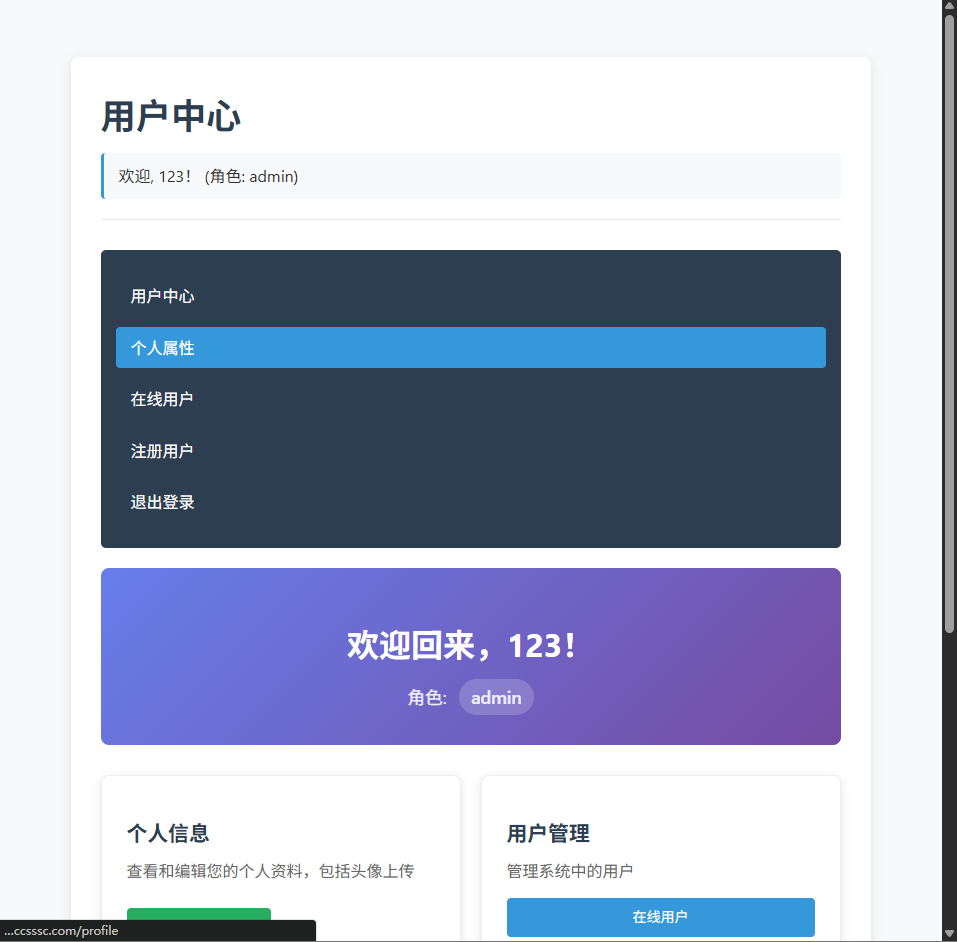
Task: Click the scrollbar down arrow
Action: pyautogui.click(x=949, y=934)
